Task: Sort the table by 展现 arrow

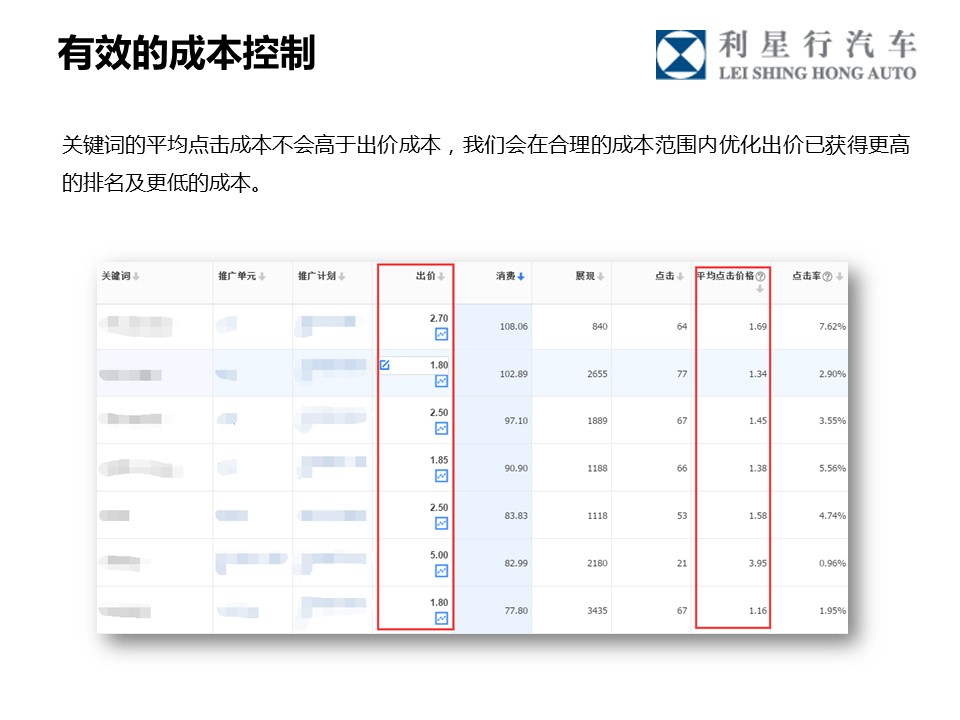Action: coord(601,276)
